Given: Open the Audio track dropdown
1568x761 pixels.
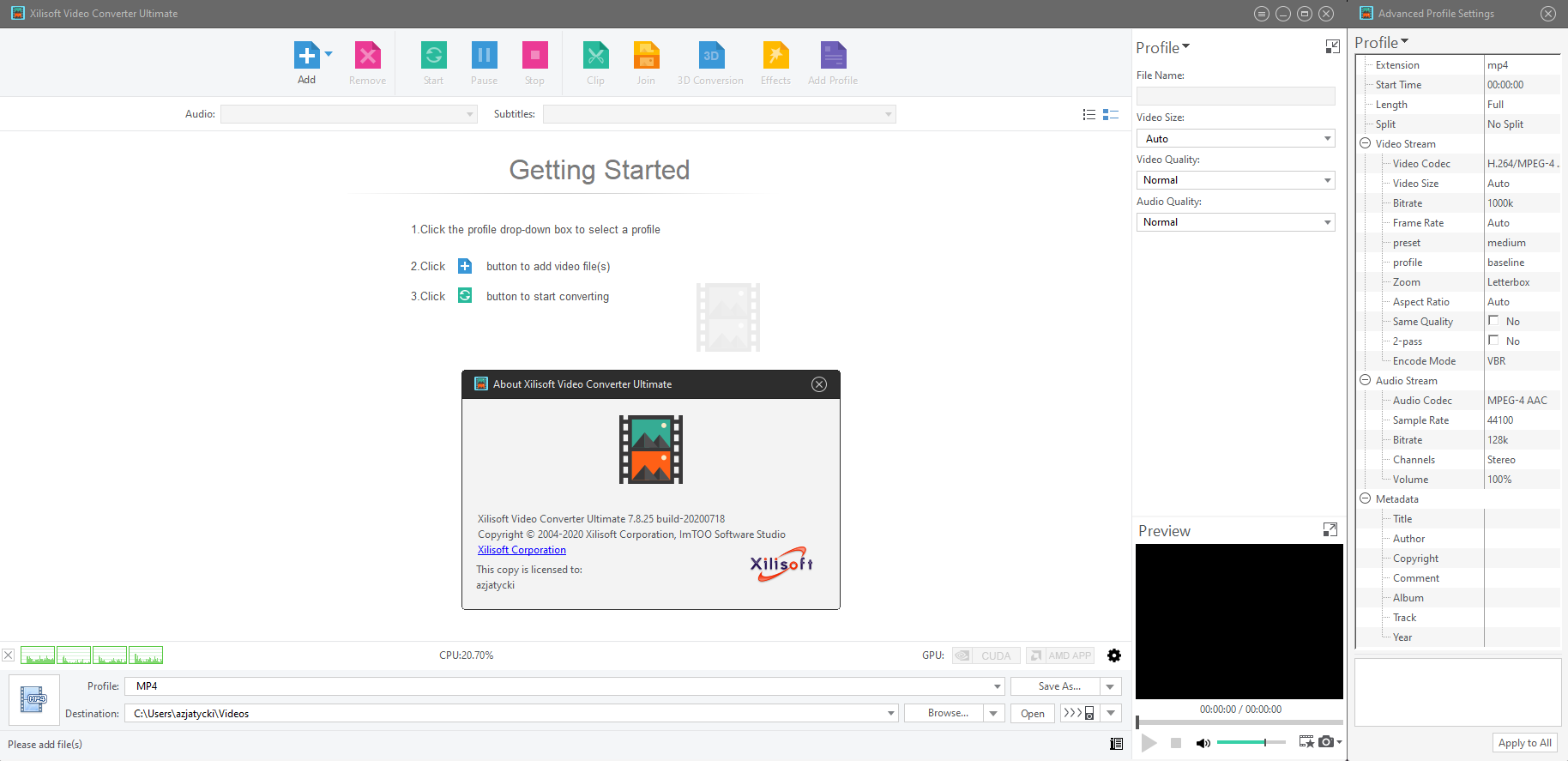Looking at the screenshot, I should (x=349, y=114).
